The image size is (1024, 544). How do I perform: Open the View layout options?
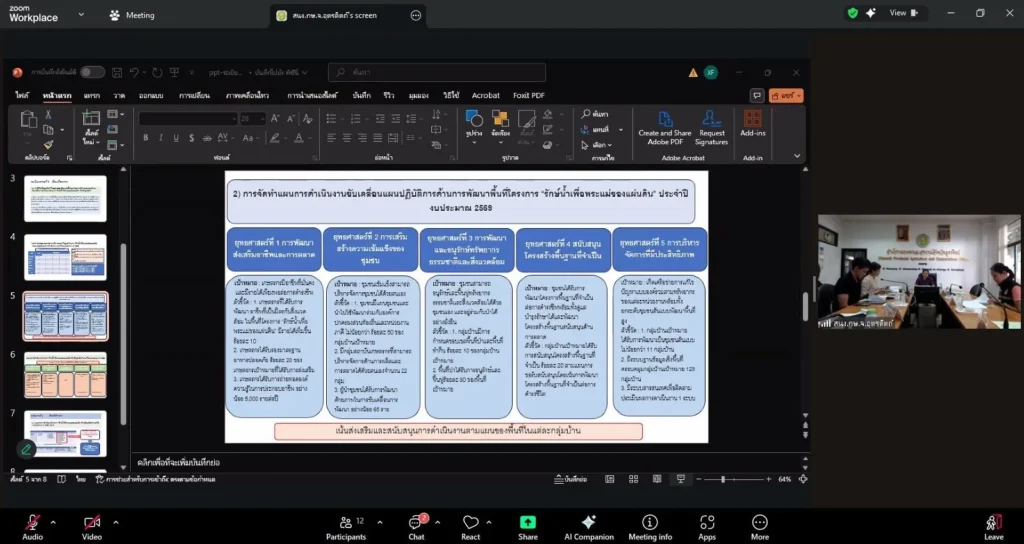click(x=896, y=13)
